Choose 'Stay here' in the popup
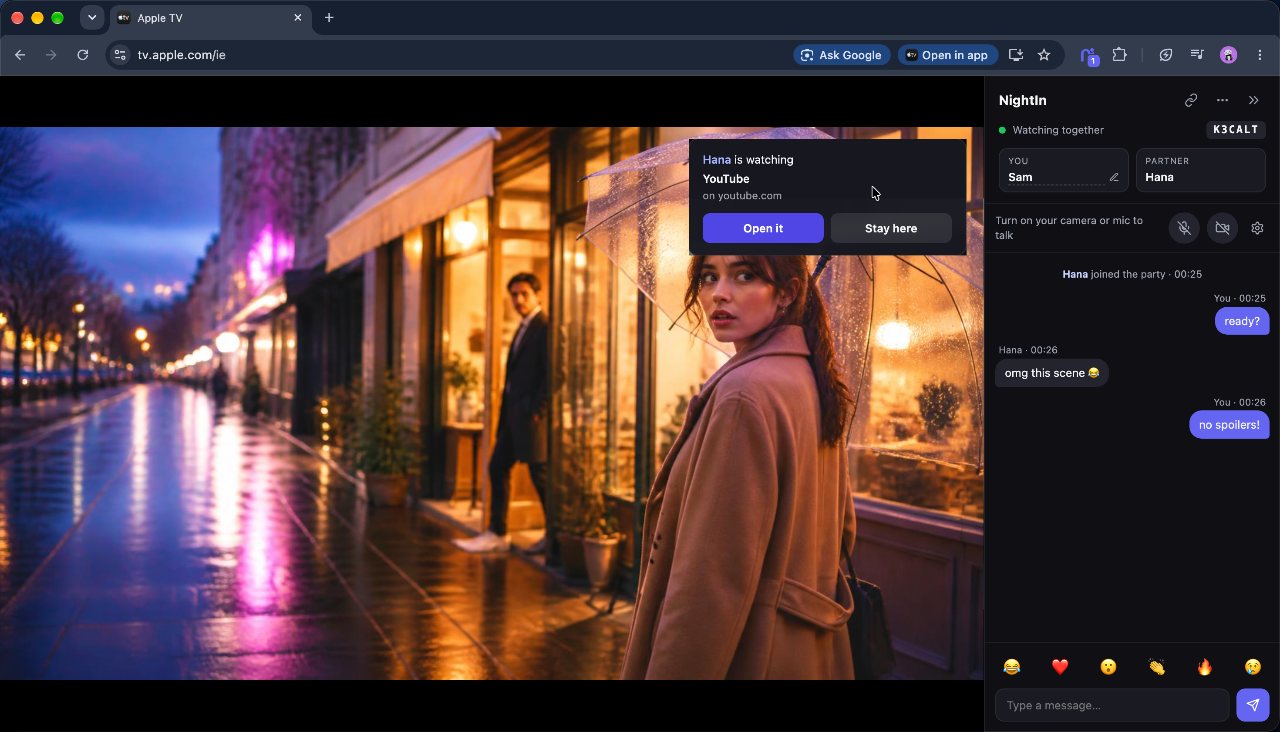Image resolution: width=1280 pixels, height=732 pixels. coord(891,228)
